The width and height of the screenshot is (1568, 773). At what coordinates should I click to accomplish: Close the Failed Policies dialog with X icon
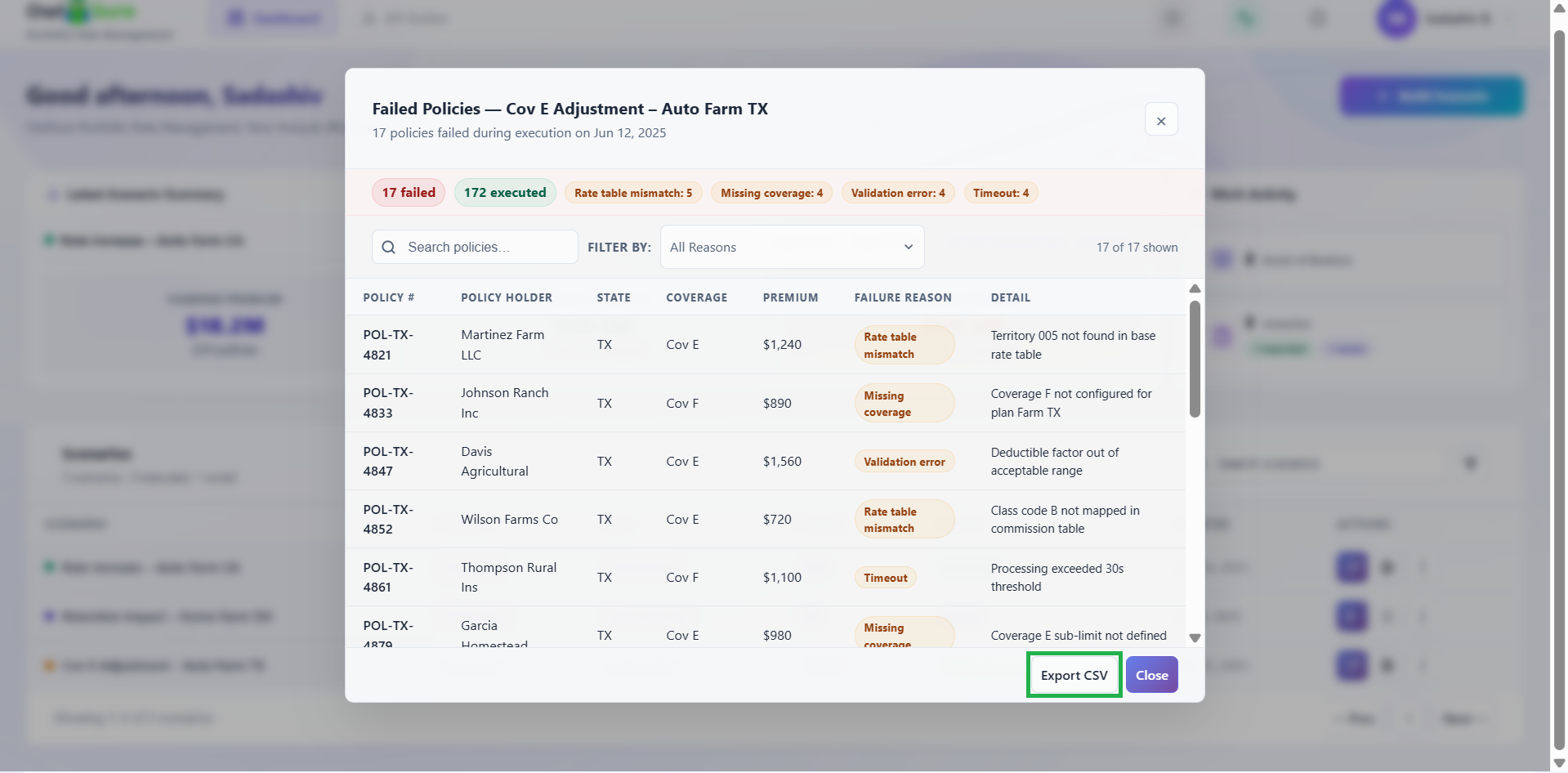click(1161, 120)
